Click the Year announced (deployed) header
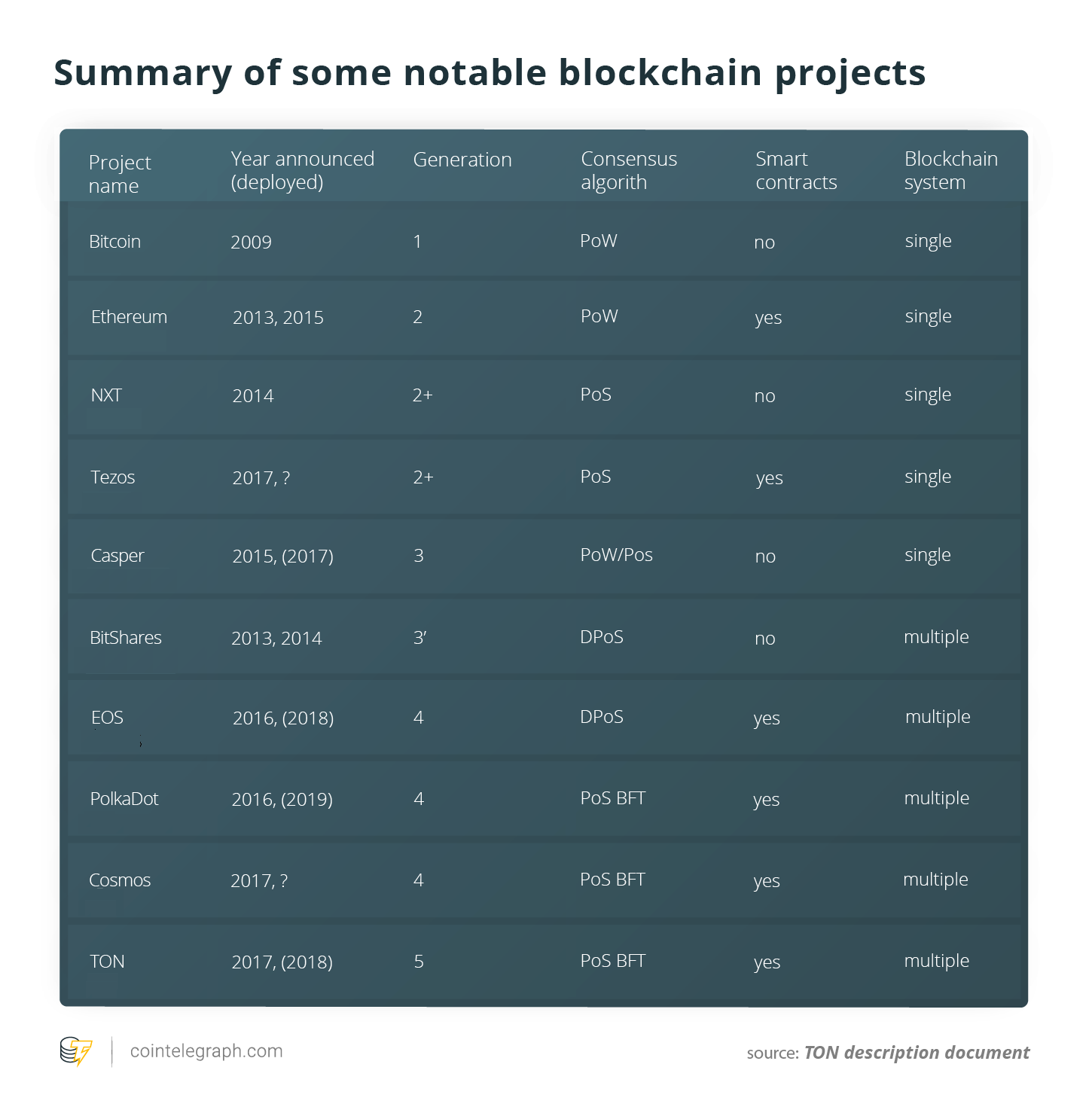This screenshot has width=1092, height=1116. (x=302, y=170)
